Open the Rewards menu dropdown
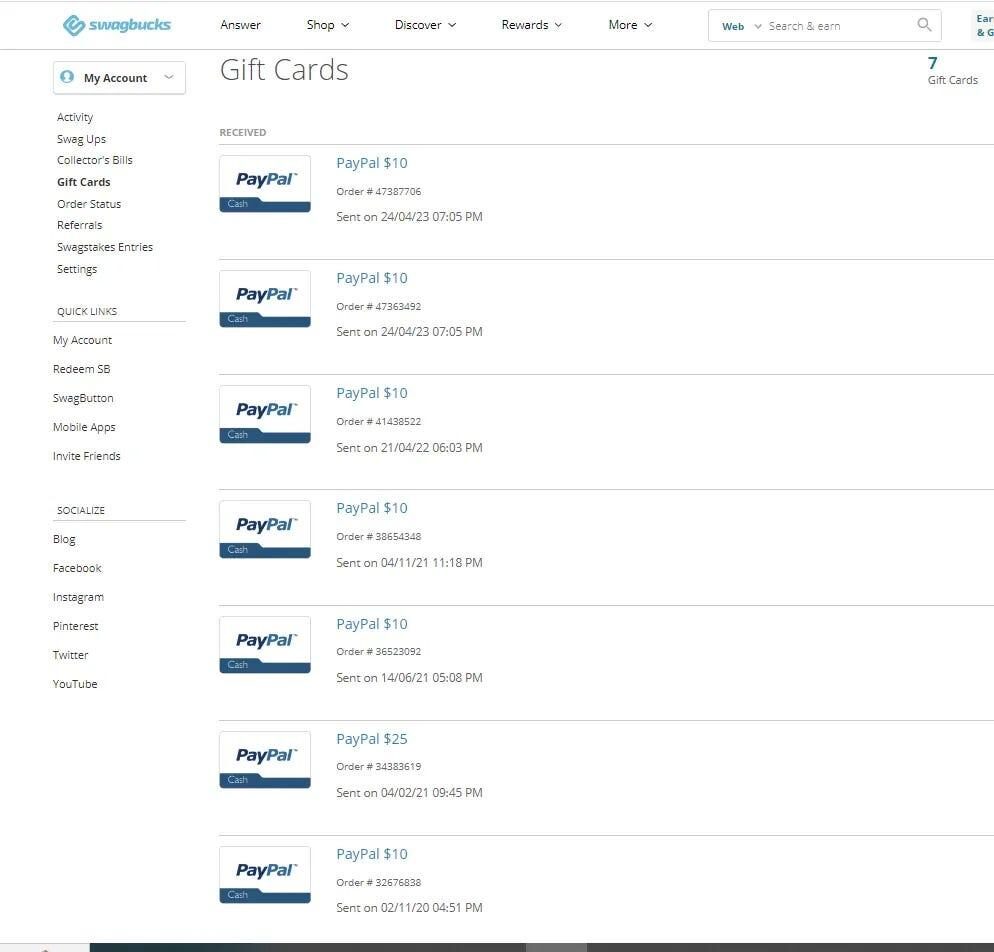 click(531, 25)
